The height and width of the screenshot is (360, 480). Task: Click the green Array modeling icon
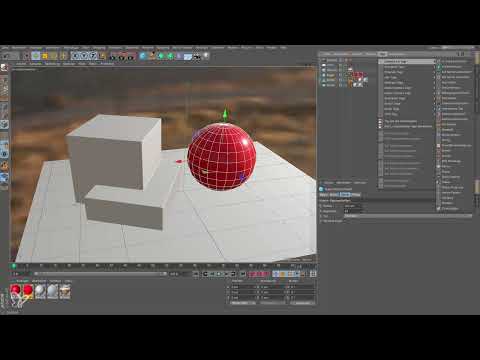[x=170, y=56]
